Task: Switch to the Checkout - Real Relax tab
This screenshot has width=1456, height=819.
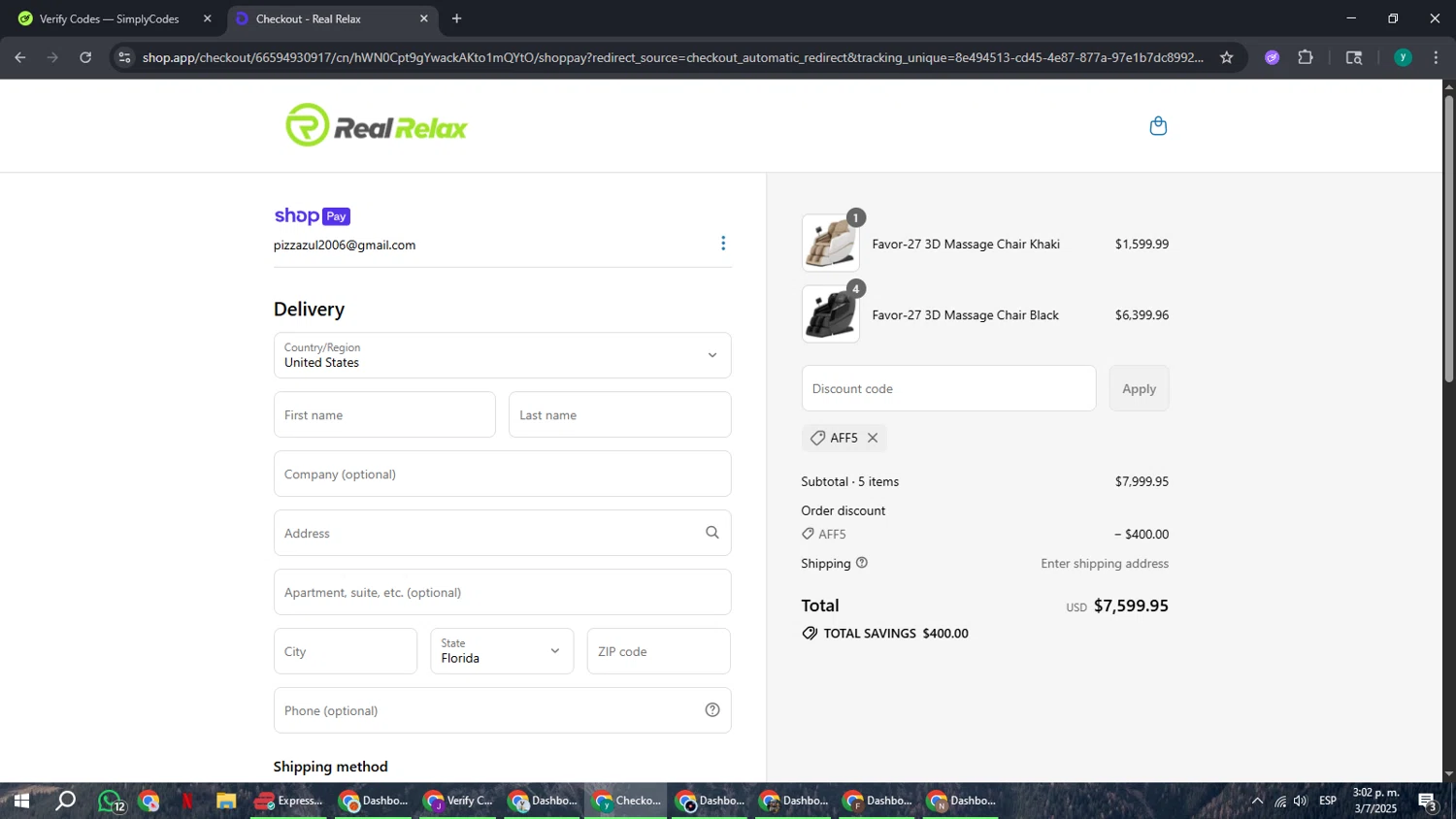Action: (332, 18)
